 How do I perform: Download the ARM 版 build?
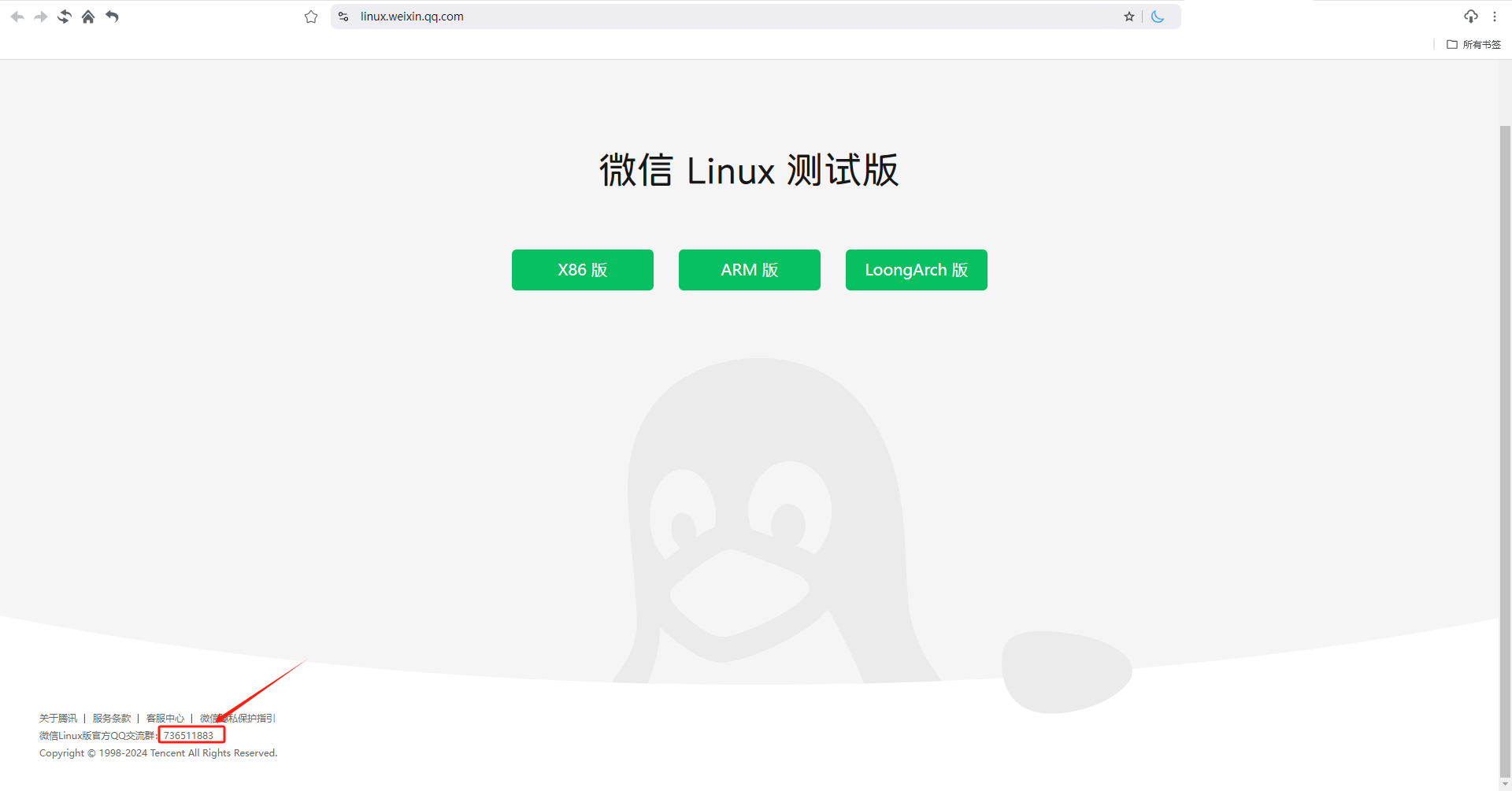750,270
